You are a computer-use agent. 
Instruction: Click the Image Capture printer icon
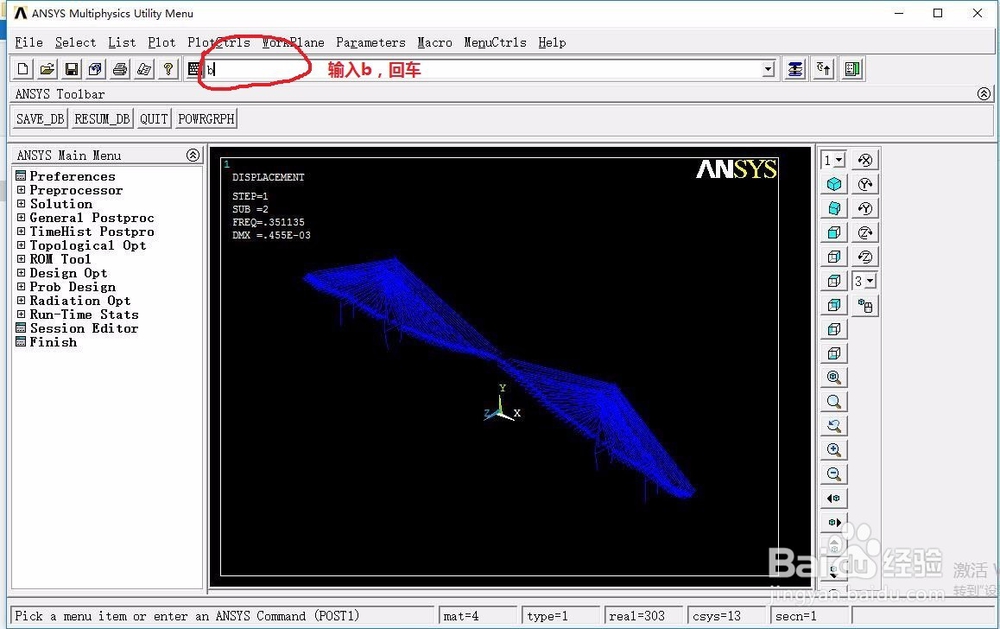coord(120,69)
